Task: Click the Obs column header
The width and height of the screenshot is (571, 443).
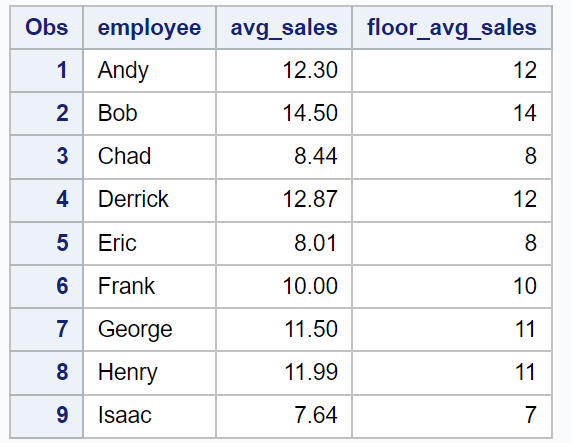Action: (x=47, y=27)
